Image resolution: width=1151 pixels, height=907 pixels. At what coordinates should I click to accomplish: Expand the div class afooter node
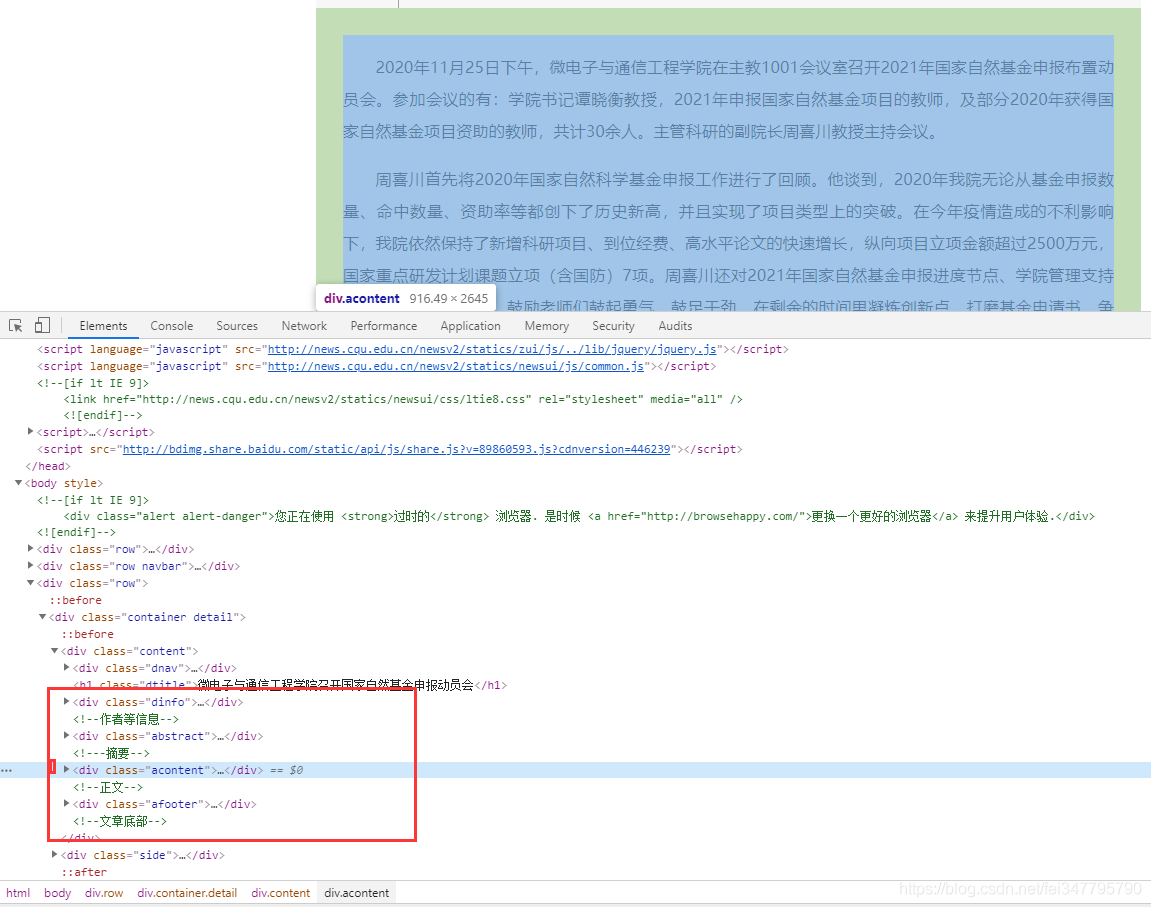(x=66, y=804)
